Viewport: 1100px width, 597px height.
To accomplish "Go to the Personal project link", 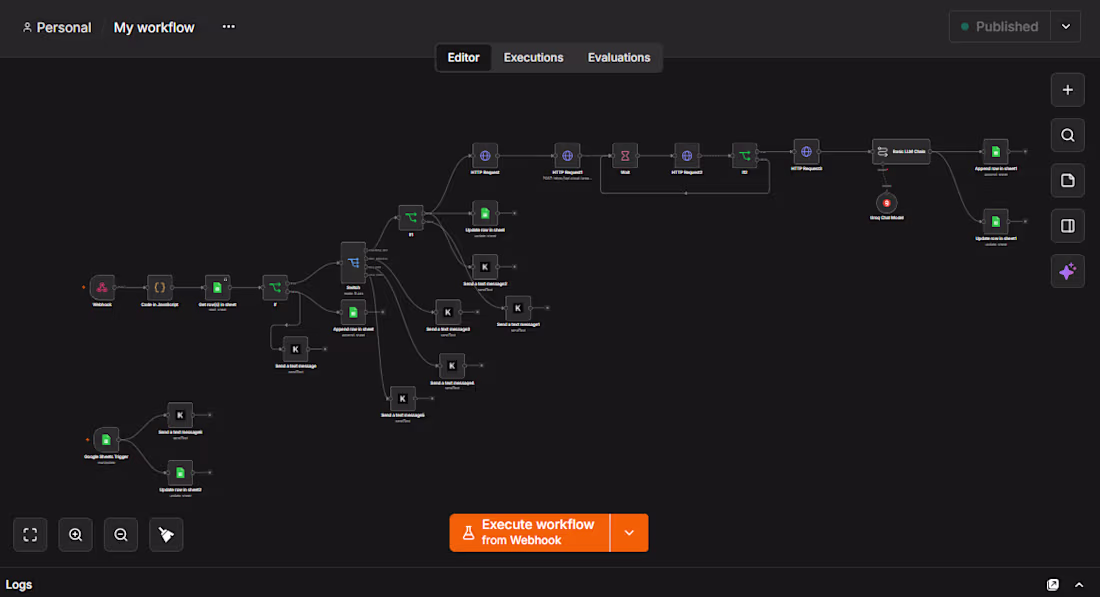I will point(57,27).
